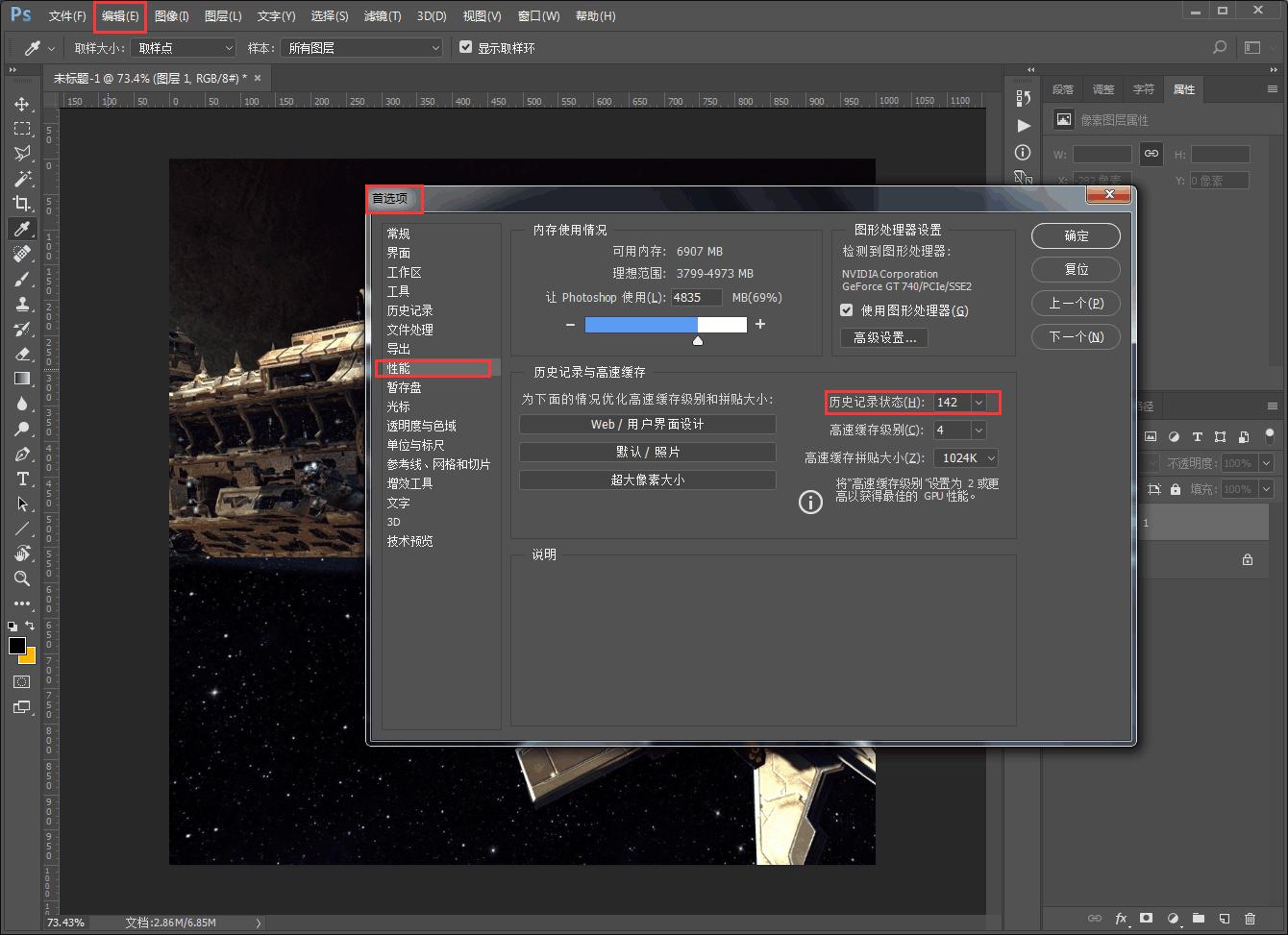The height and width of the screenshot is (935, 1288).
Task: Click Photoshop memory usage input field
Action: (696, 298)
